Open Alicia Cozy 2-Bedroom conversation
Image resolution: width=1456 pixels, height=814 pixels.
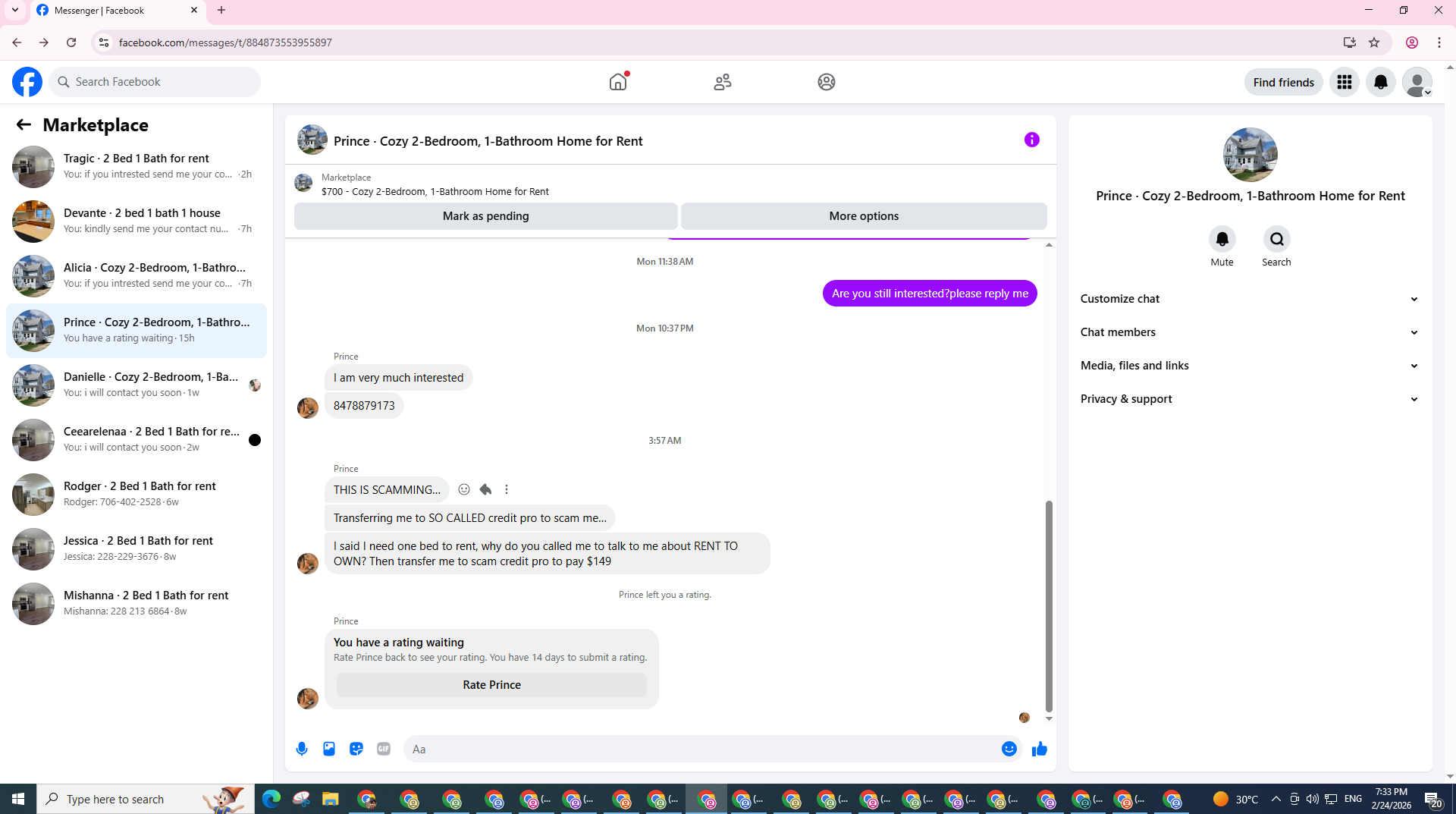click(x=136, y=276)
